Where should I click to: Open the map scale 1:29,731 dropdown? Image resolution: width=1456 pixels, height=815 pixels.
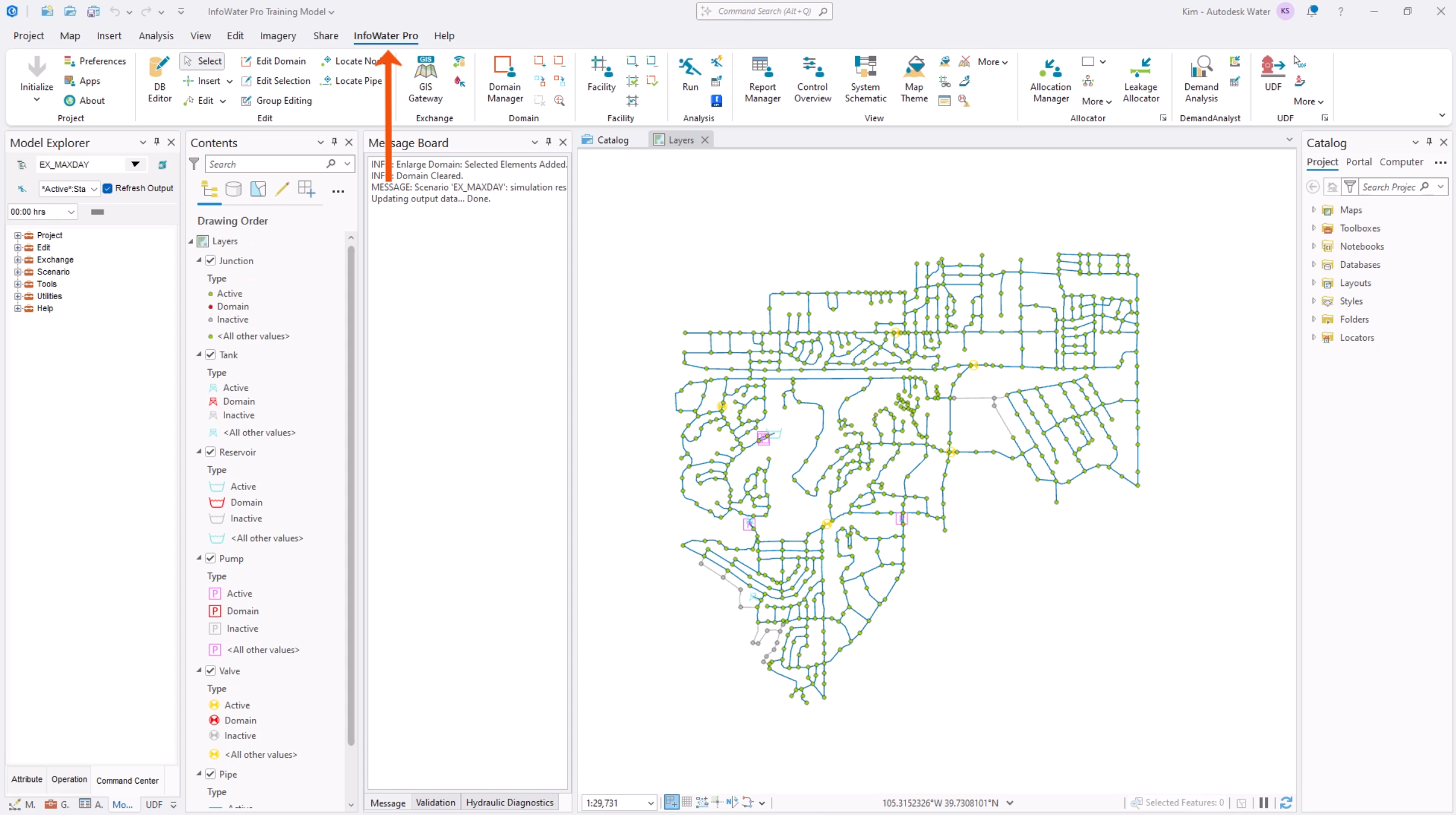click(x=651, y=803)
